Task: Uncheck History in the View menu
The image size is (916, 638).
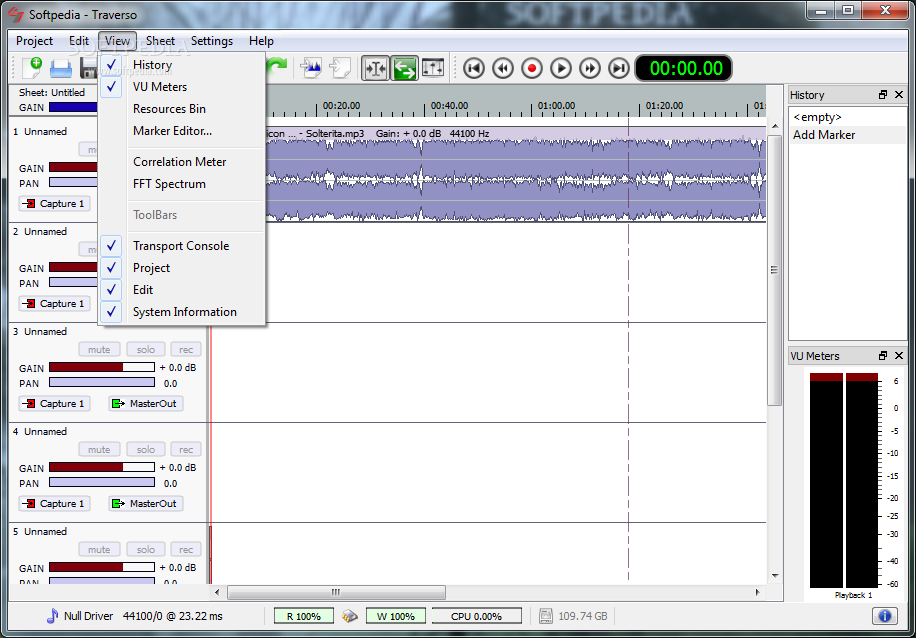Action: coord(182,65)
